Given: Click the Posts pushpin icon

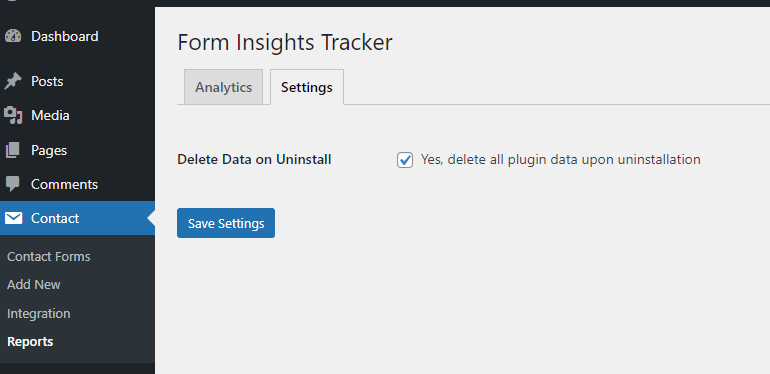Looking at the screenshot, I should 13,81.
